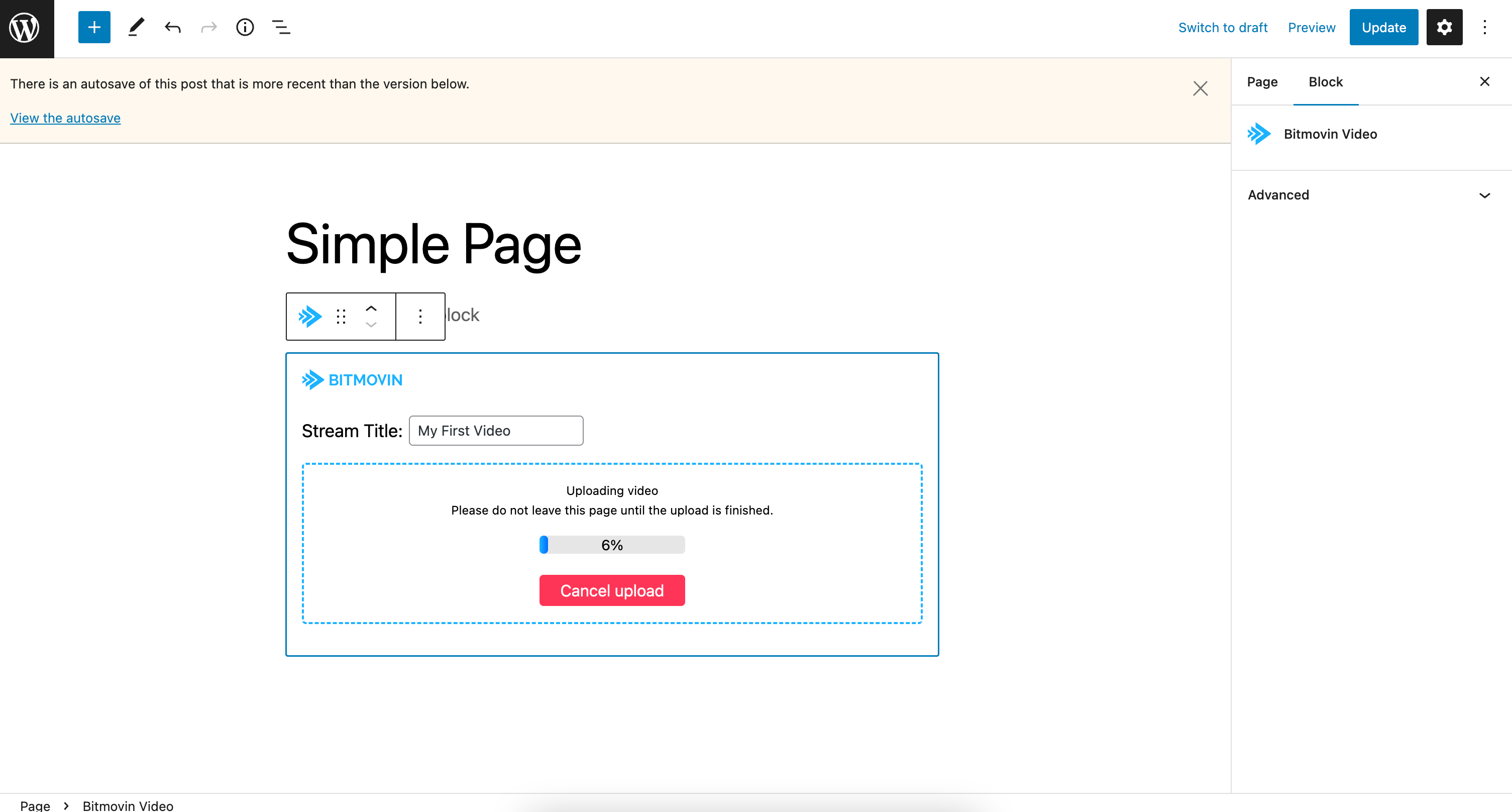Screen dimensions: 1512x812
Task: Open the View the autosave link
Action: click(x=65, y=118)
